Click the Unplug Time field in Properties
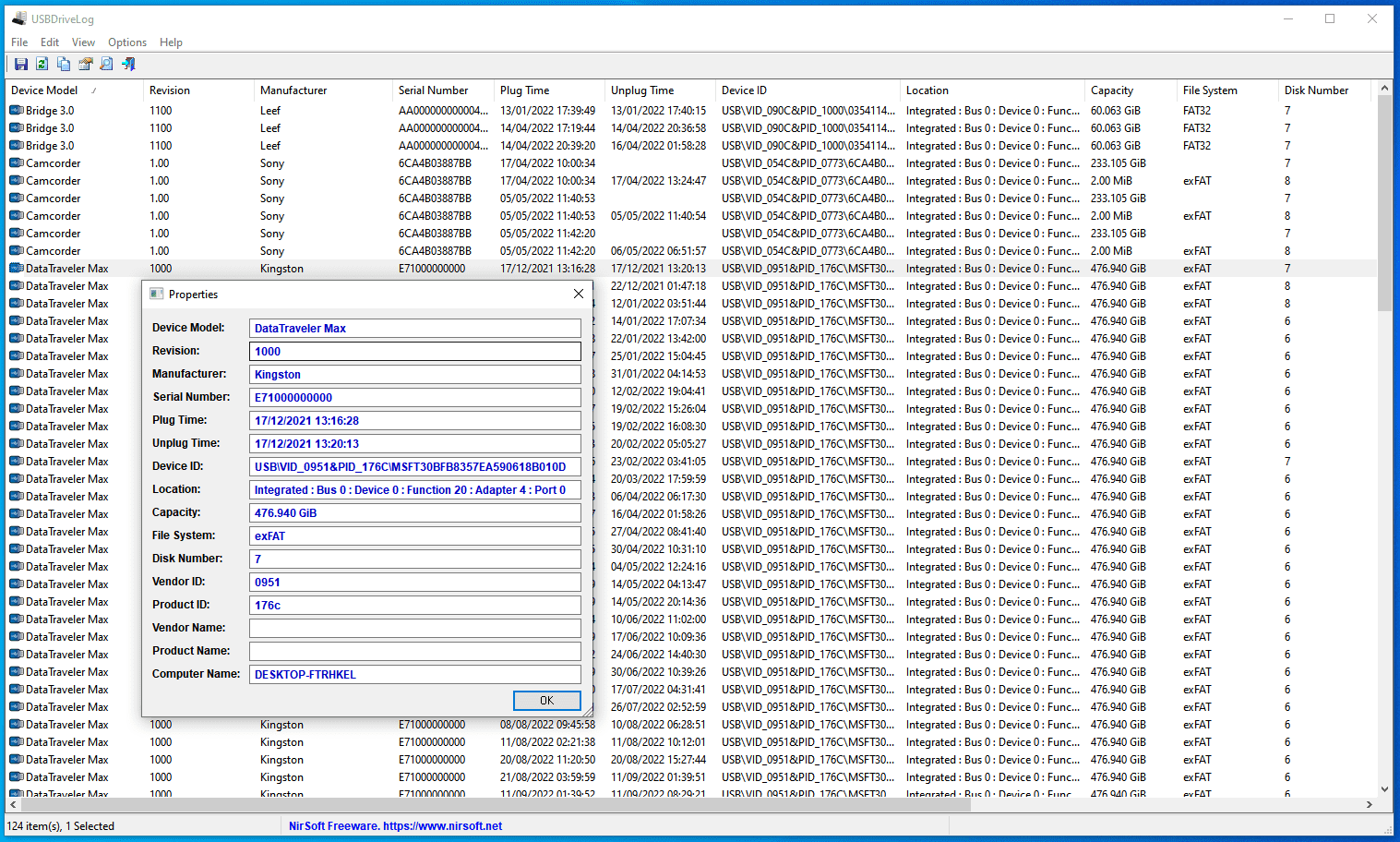Screen dimensions: 1400x842 [415, 444]
